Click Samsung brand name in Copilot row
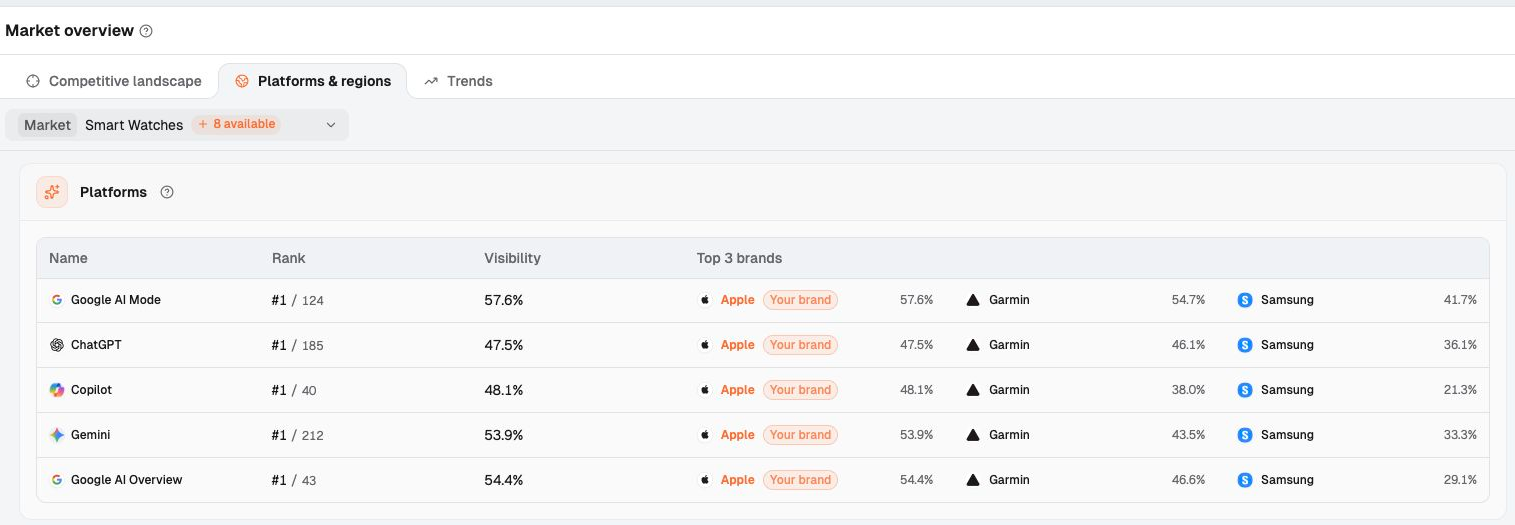This screenshot has height=525, width=1515. pyautogui.click(x=1287, y=390)
